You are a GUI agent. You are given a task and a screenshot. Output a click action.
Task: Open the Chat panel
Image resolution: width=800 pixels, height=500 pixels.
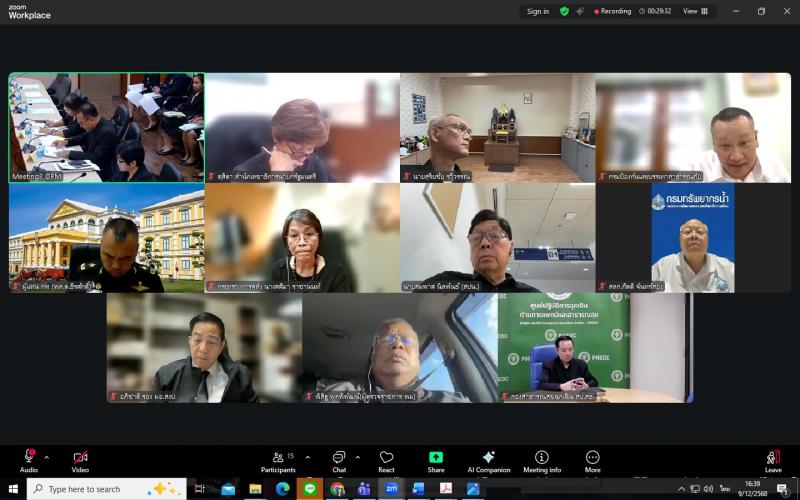pyautogui.click(x=339, y=461)
